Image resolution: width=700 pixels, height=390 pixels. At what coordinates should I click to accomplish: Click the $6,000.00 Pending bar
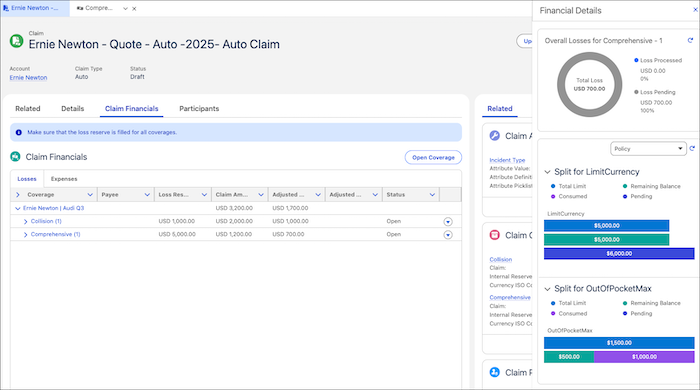pyautogui.click(x=619, y=253)
